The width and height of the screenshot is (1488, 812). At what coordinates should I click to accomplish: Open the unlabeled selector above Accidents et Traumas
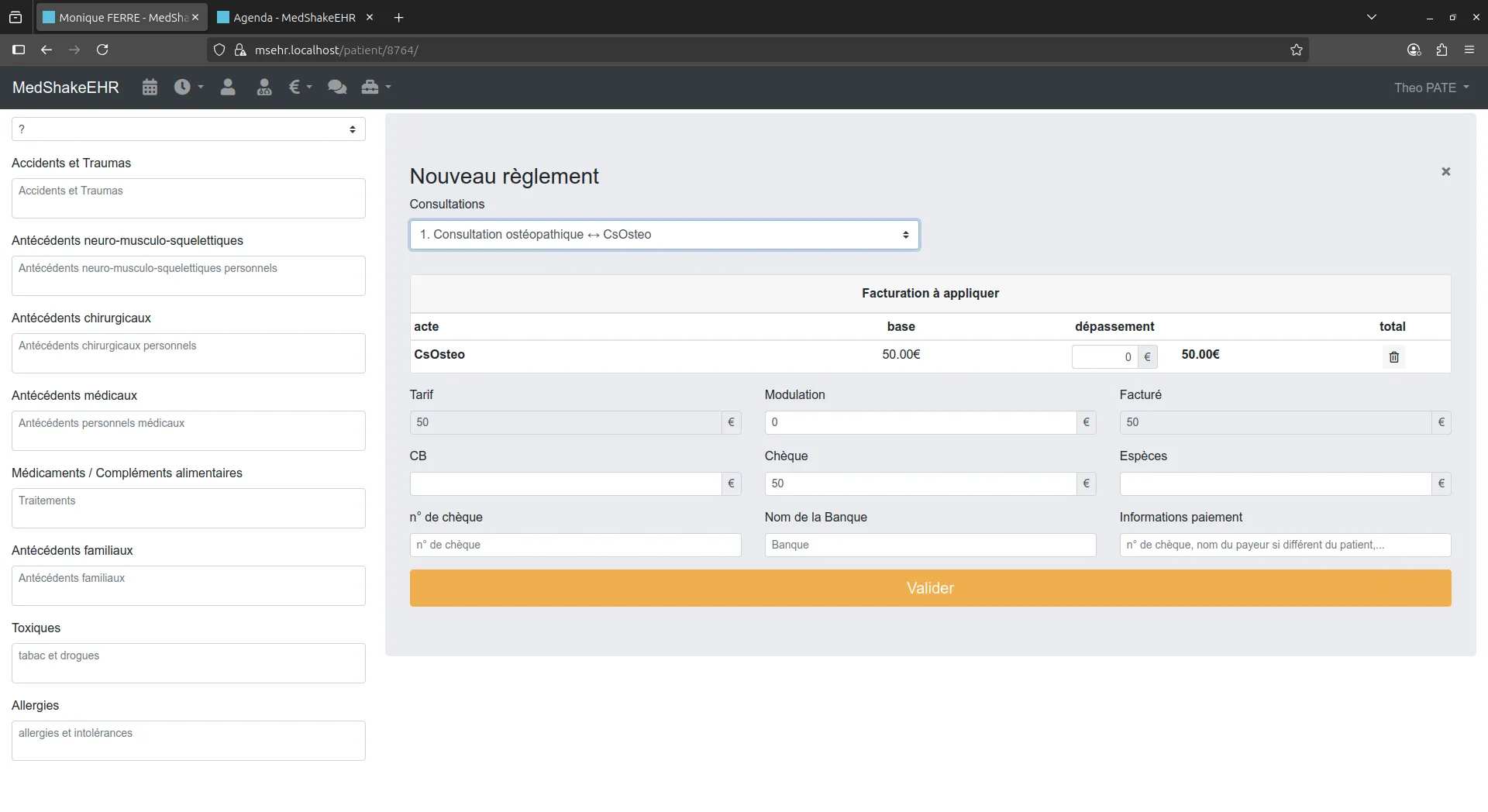click(x=187, y=129)
